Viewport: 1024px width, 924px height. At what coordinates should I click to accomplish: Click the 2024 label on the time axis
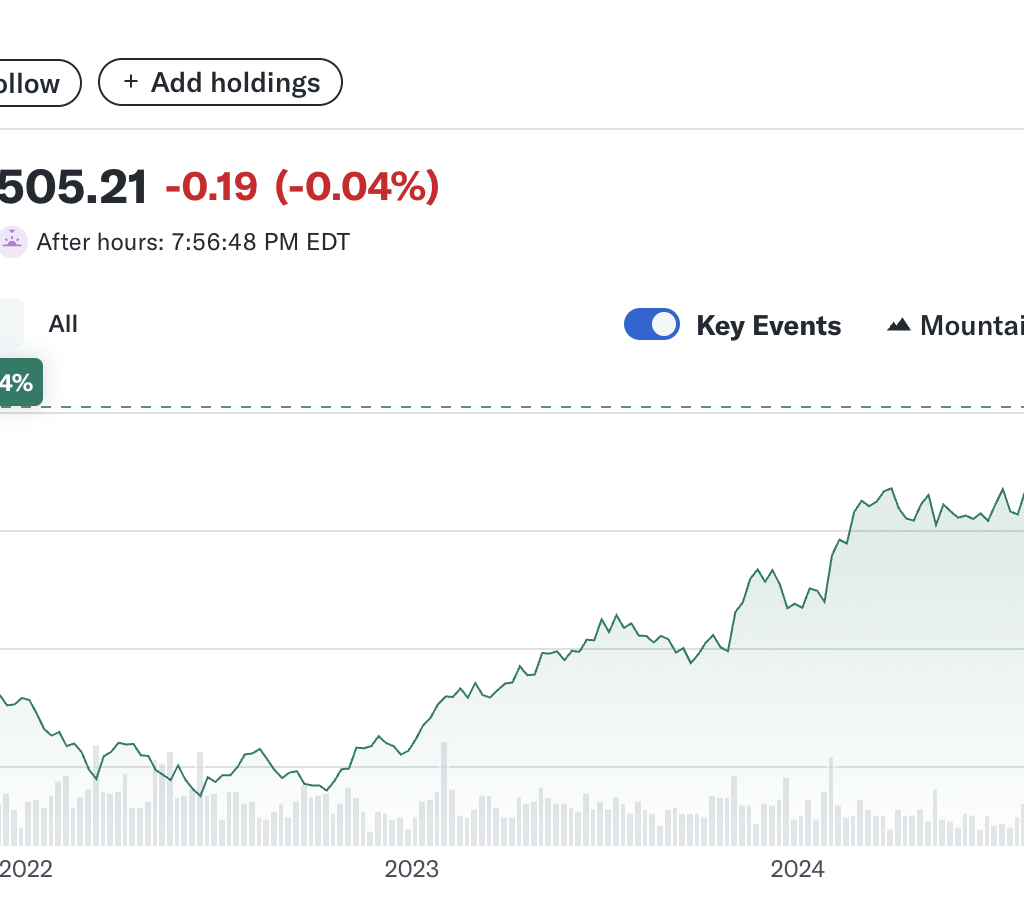point(797,869)
